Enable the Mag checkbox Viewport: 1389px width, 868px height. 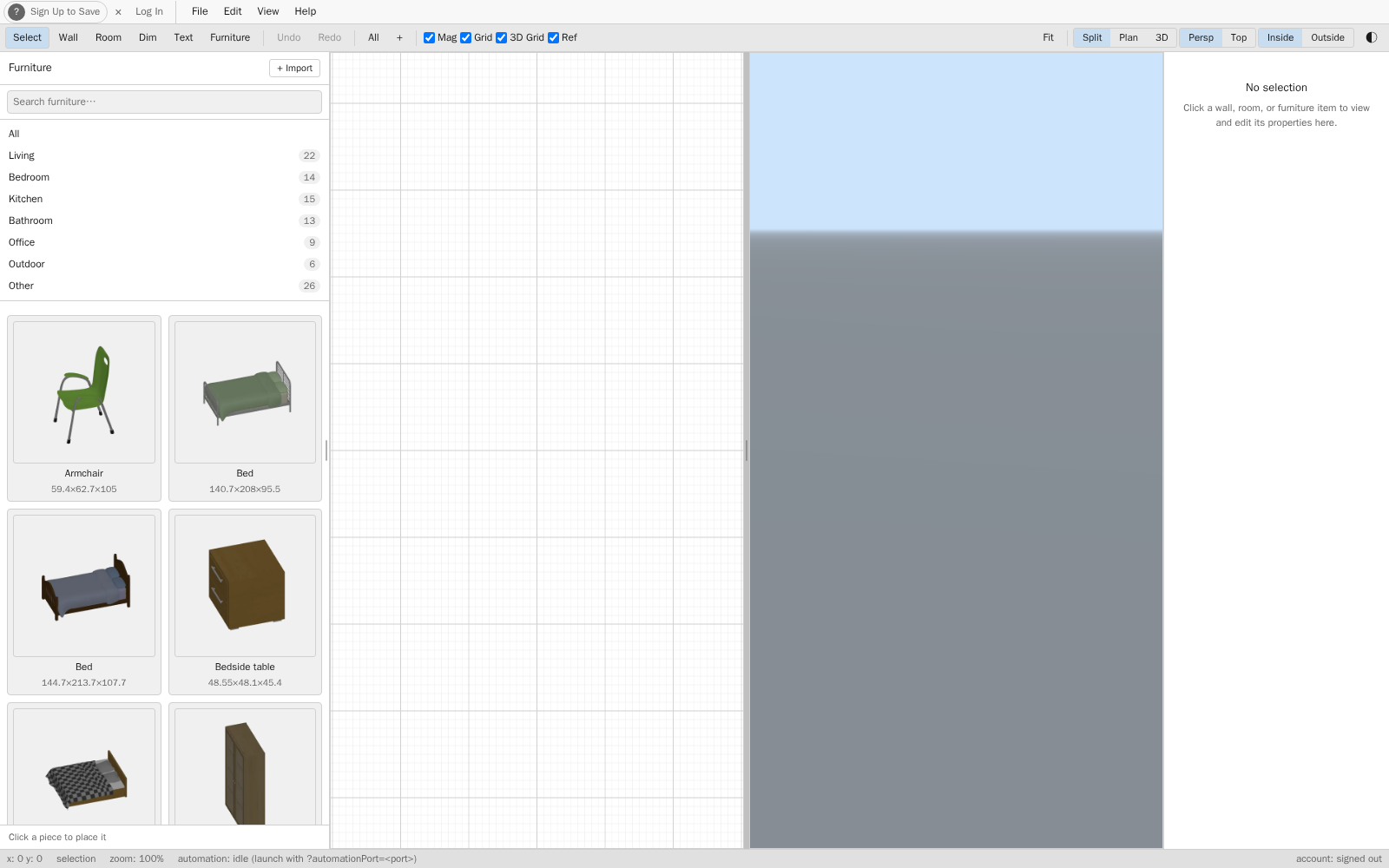tap(429, 37)
